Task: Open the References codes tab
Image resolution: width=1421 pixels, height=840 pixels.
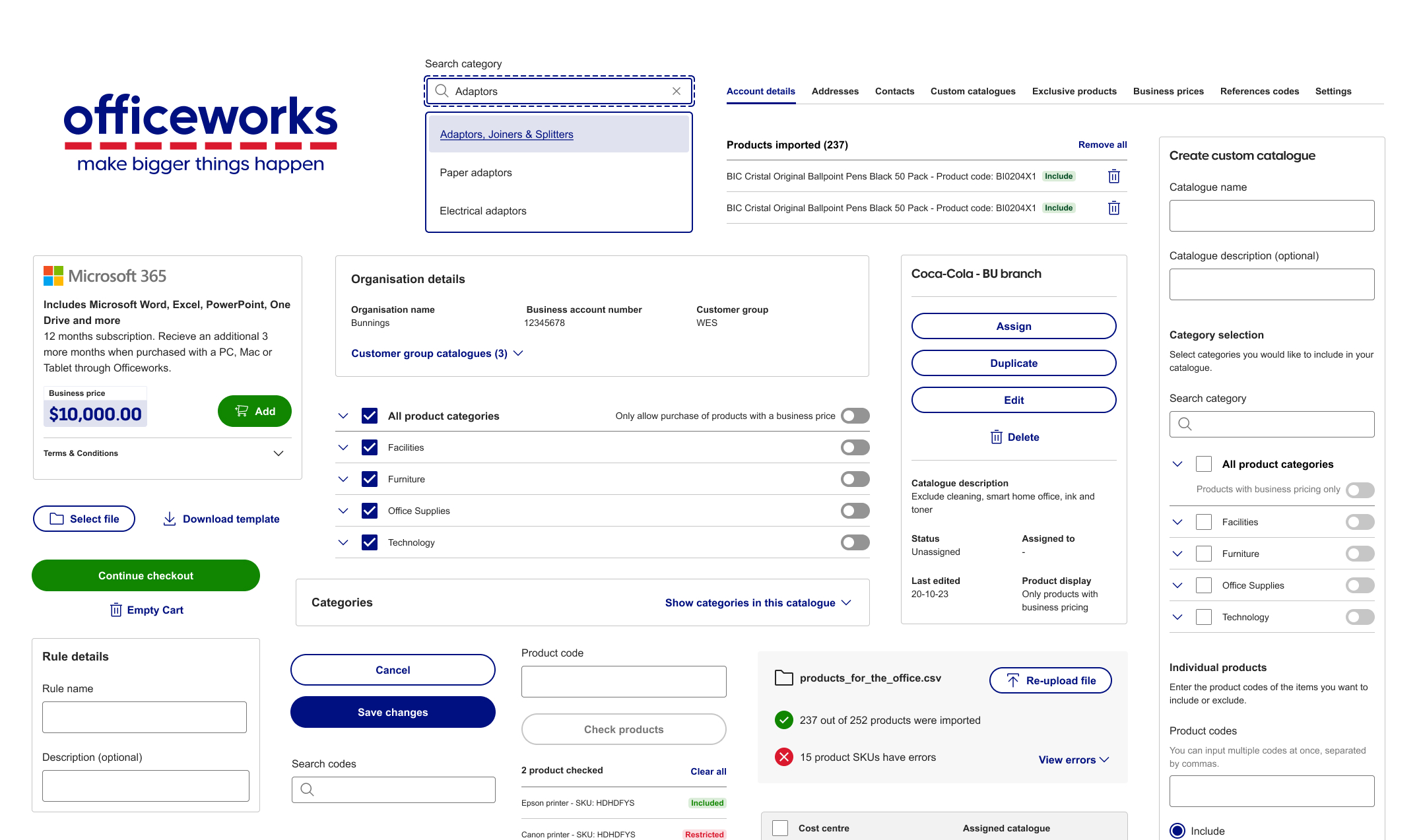Action: tap(1259, 91)
